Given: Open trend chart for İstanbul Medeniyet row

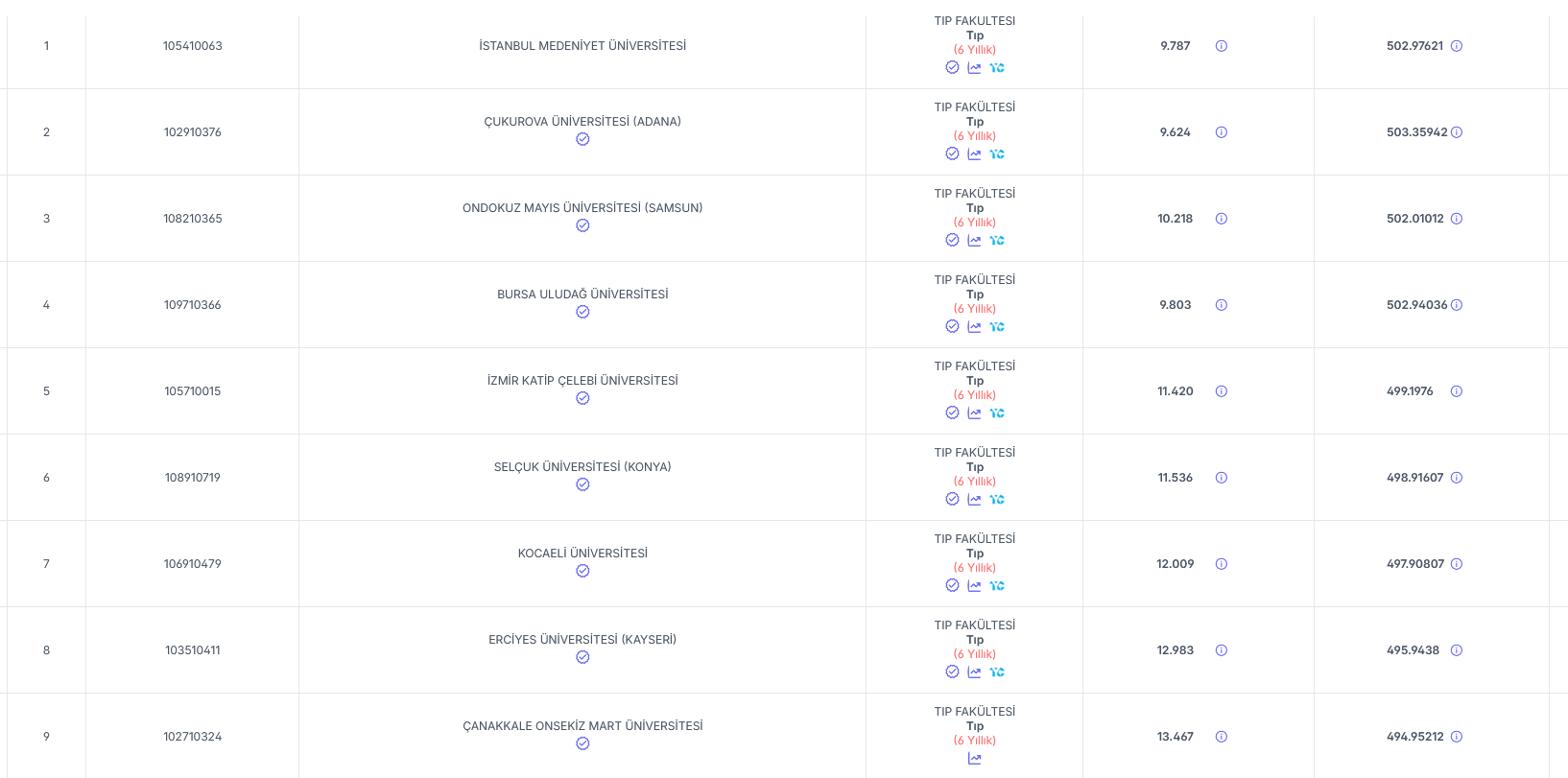Looking at the screenshot, I should click(x=974, y=68).
